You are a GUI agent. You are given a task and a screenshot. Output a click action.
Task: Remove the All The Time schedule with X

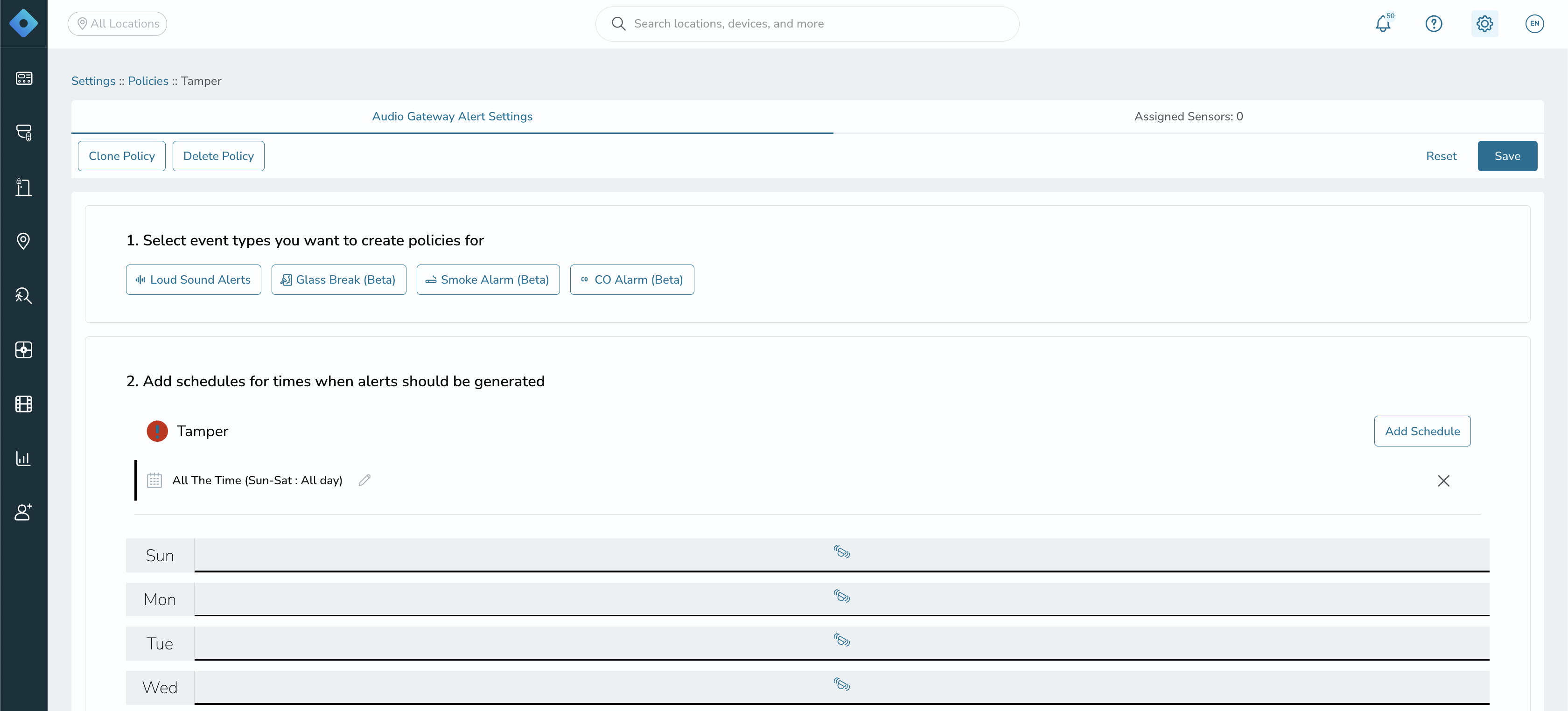(1443, 480)
